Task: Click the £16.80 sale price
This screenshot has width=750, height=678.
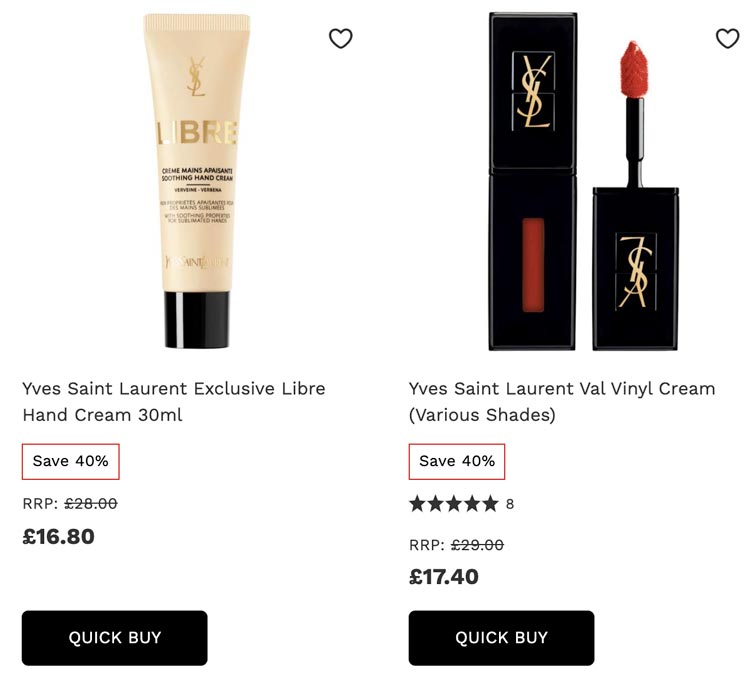Action: click(x=58, y=536)
